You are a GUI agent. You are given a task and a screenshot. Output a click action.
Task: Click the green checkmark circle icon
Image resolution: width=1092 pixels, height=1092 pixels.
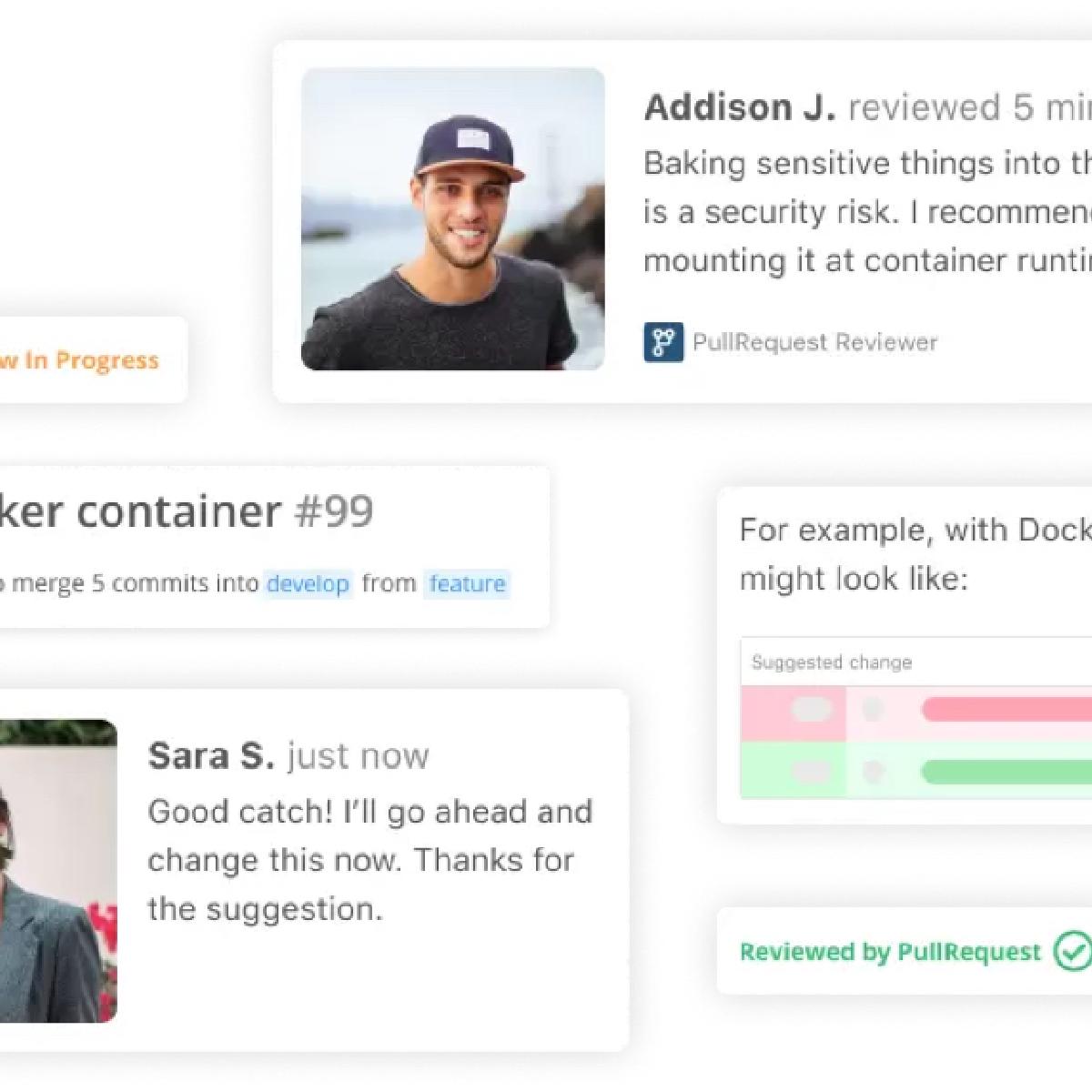coord(1073,952)
